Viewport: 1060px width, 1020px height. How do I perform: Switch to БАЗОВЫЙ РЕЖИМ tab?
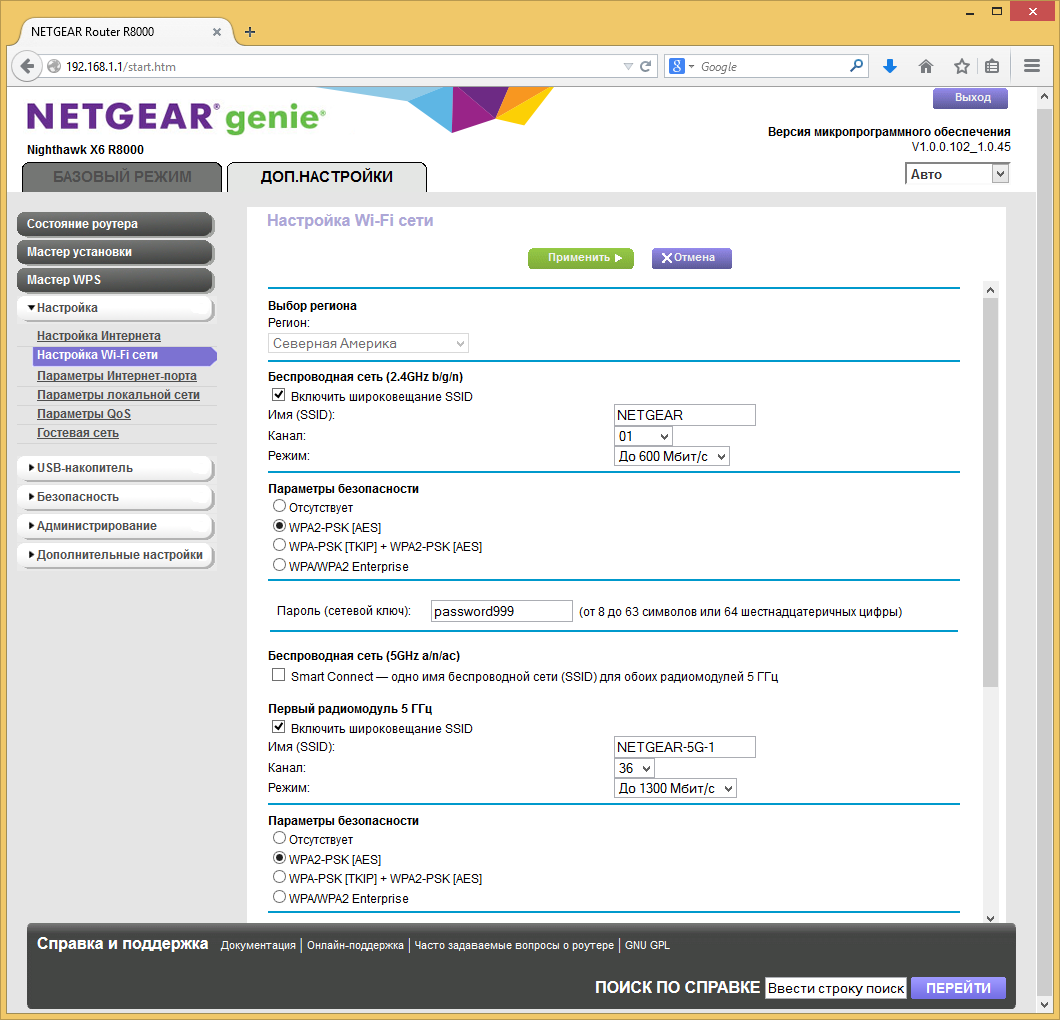[122, 177]
